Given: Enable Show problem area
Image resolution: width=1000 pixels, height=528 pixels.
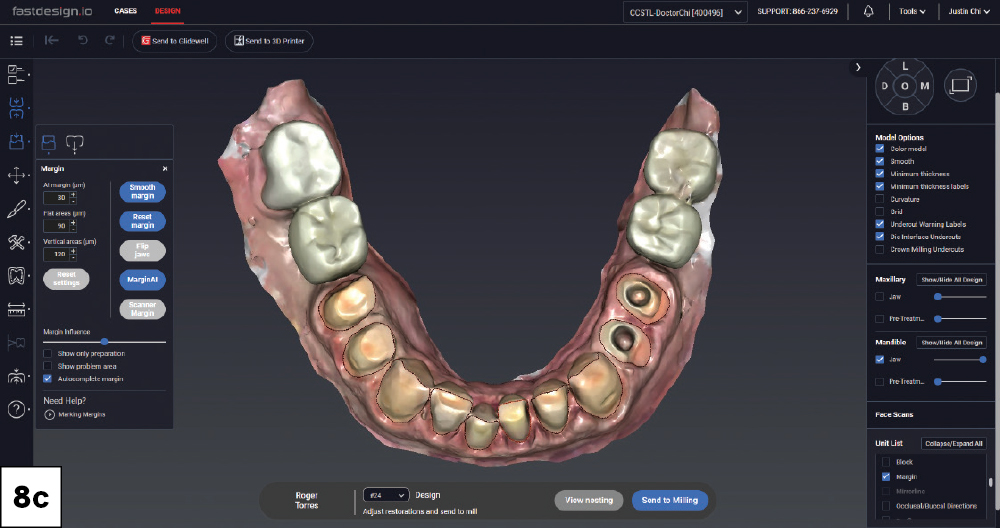Looking at the screenshot, I should [47, 366].
